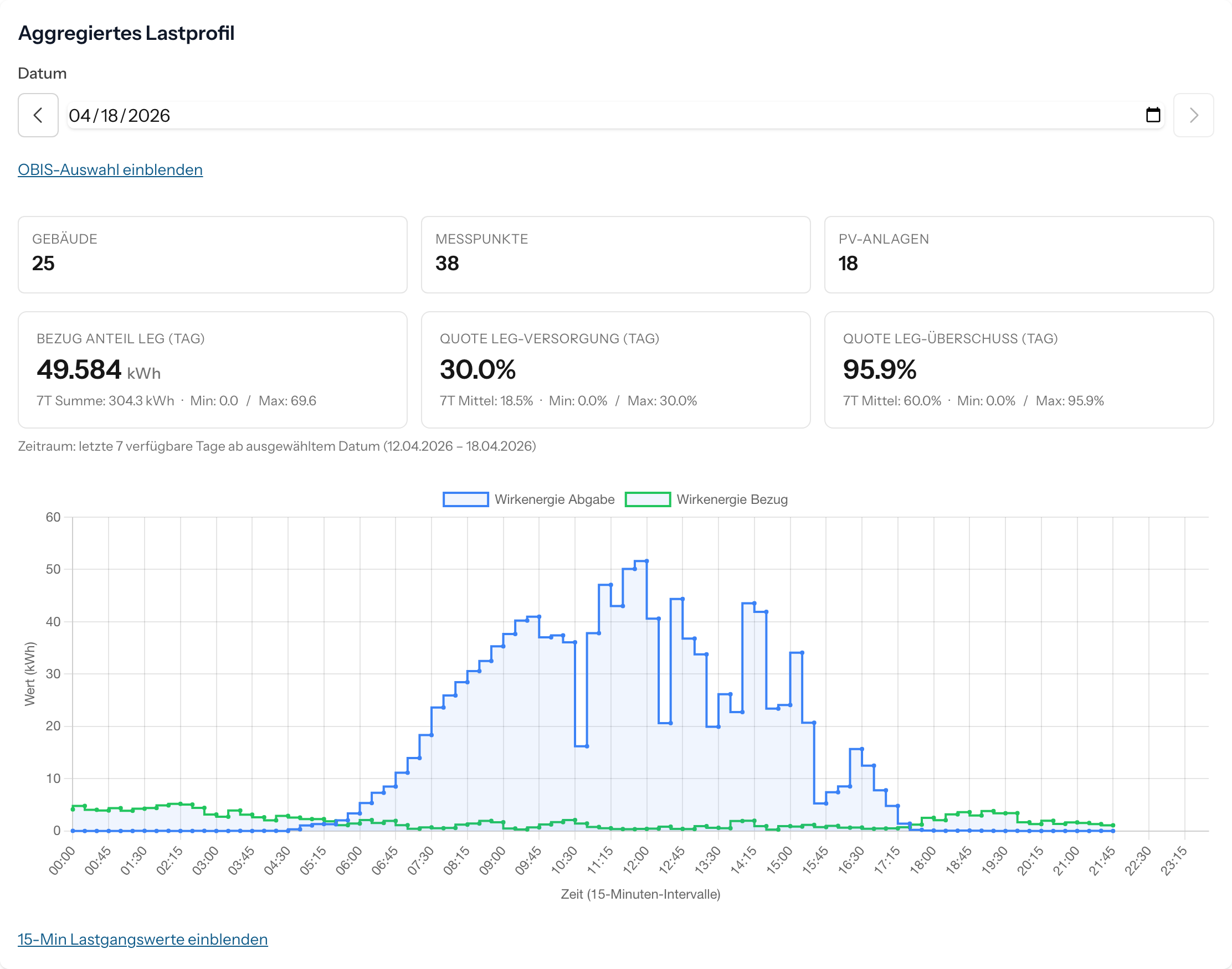1232x969 pixels.
Task: Show the 15-Min Lastgangswerte table
Action: click(142, 939)
